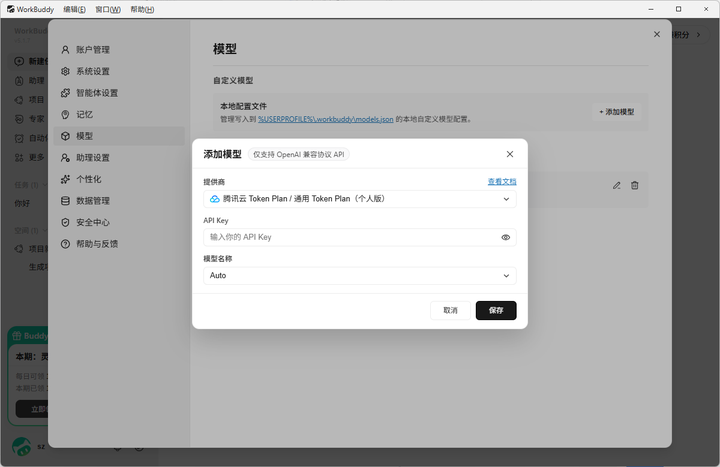Select 模型 in settings sidebar
720x467 pixels.
tap(119, 136)
